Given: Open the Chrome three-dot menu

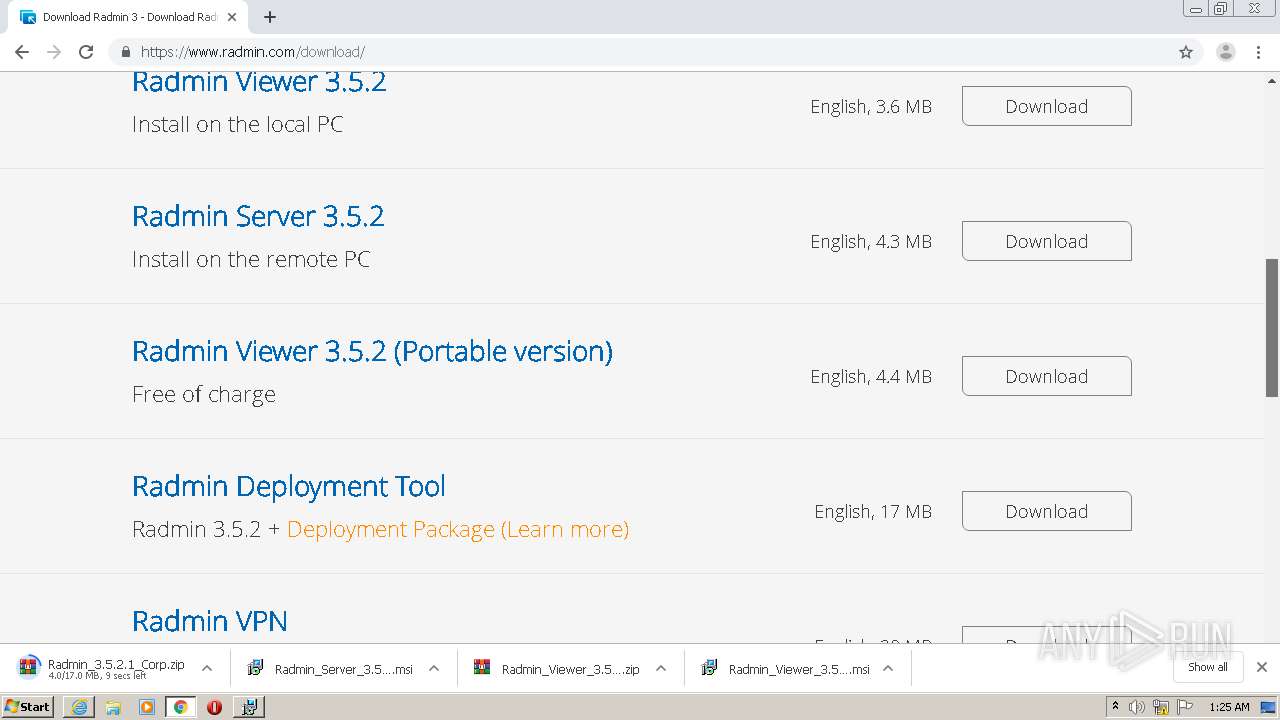Looking at the screenshot, I should pyautogui.click(x=1258, y=52).
